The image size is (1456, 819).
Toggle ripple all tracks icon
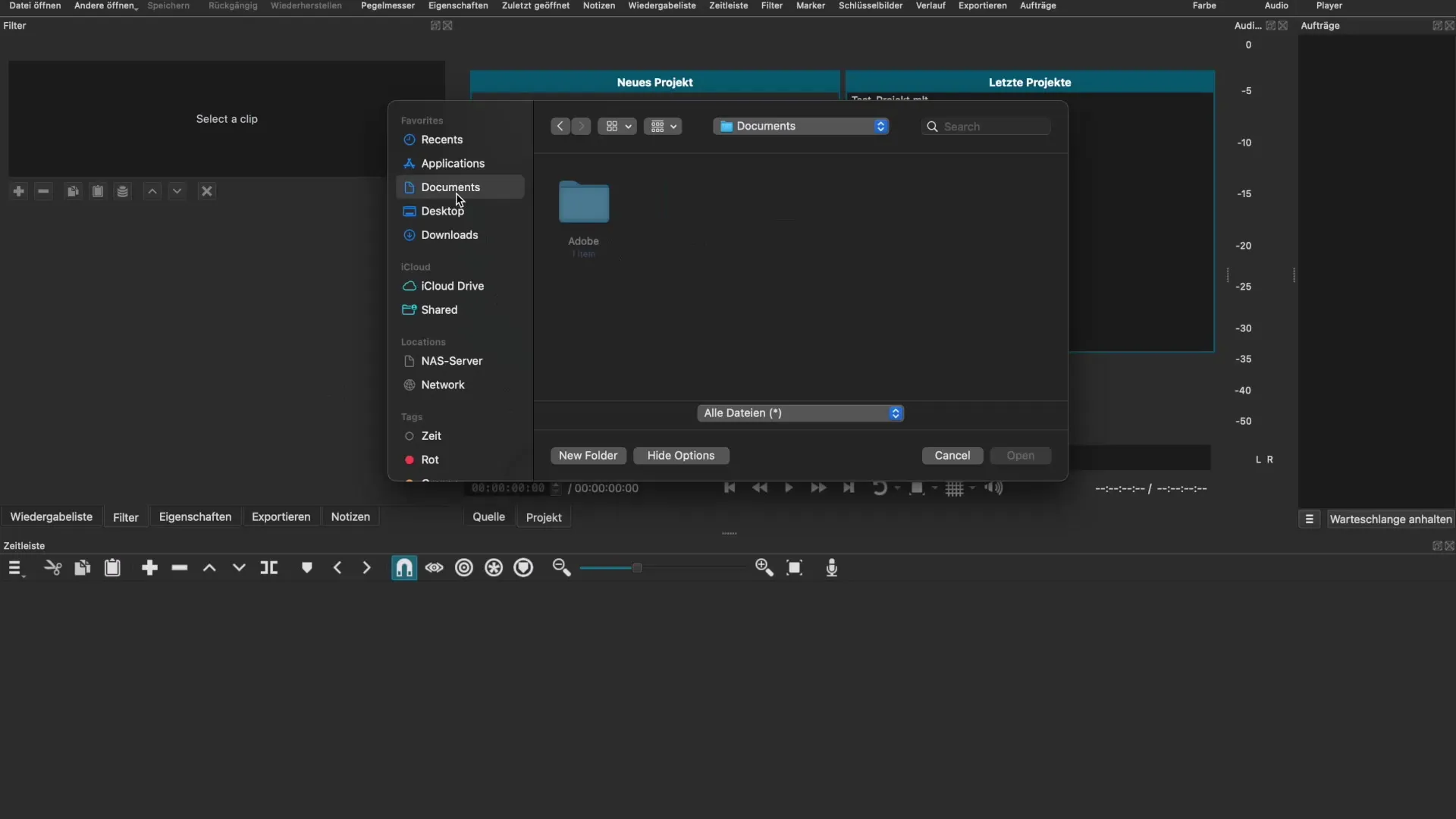[494, 568]
